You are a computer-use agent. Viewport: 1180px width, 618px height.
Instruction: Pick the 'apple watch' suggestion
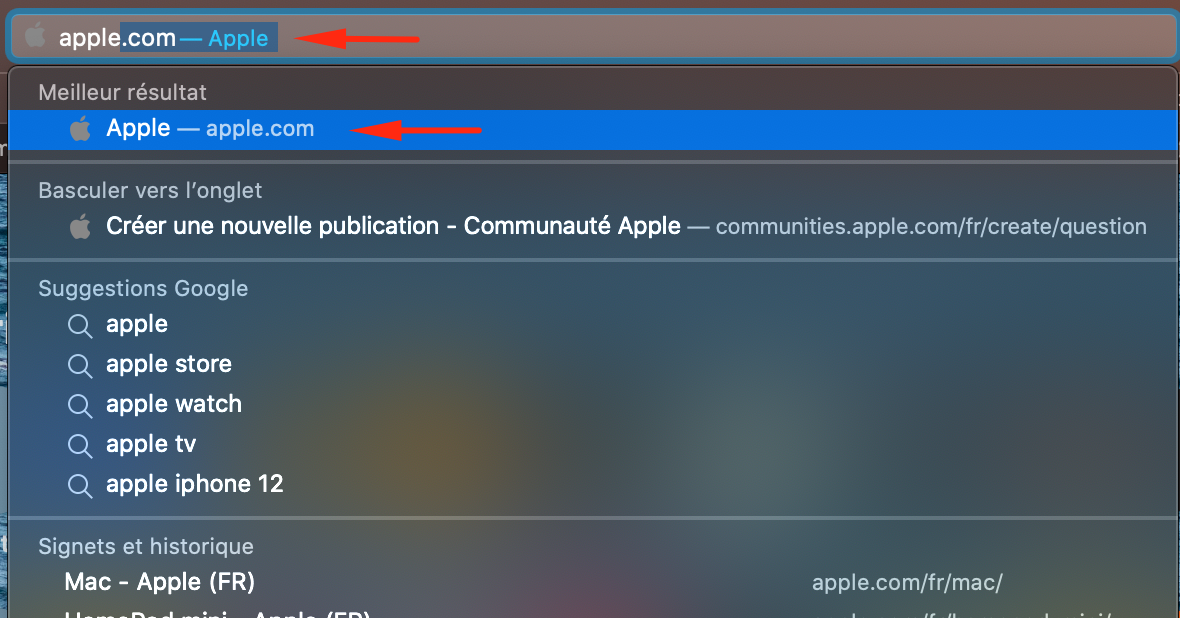click(x=593, y=404)
